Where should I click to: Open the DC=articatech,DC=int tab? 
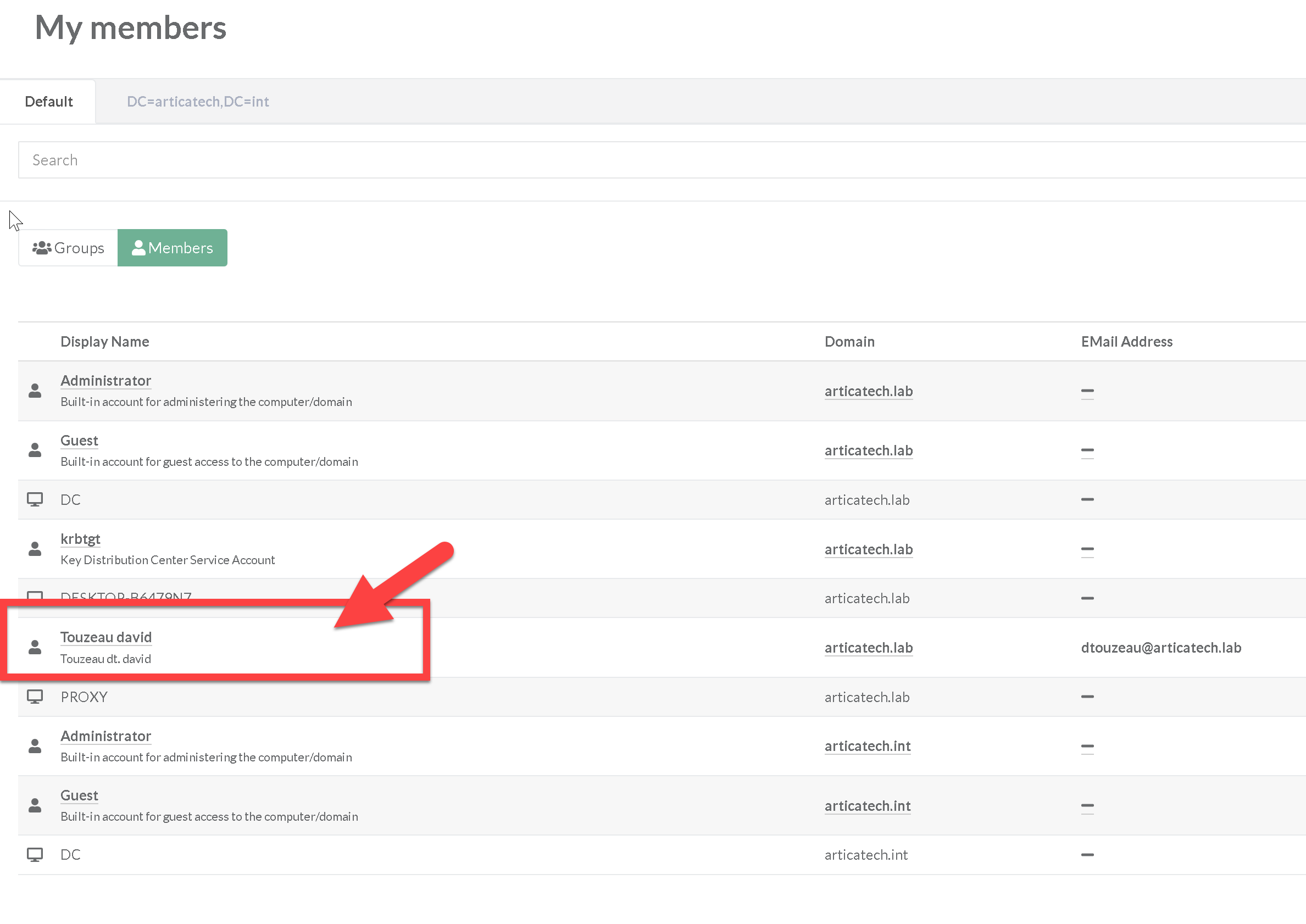197,101
